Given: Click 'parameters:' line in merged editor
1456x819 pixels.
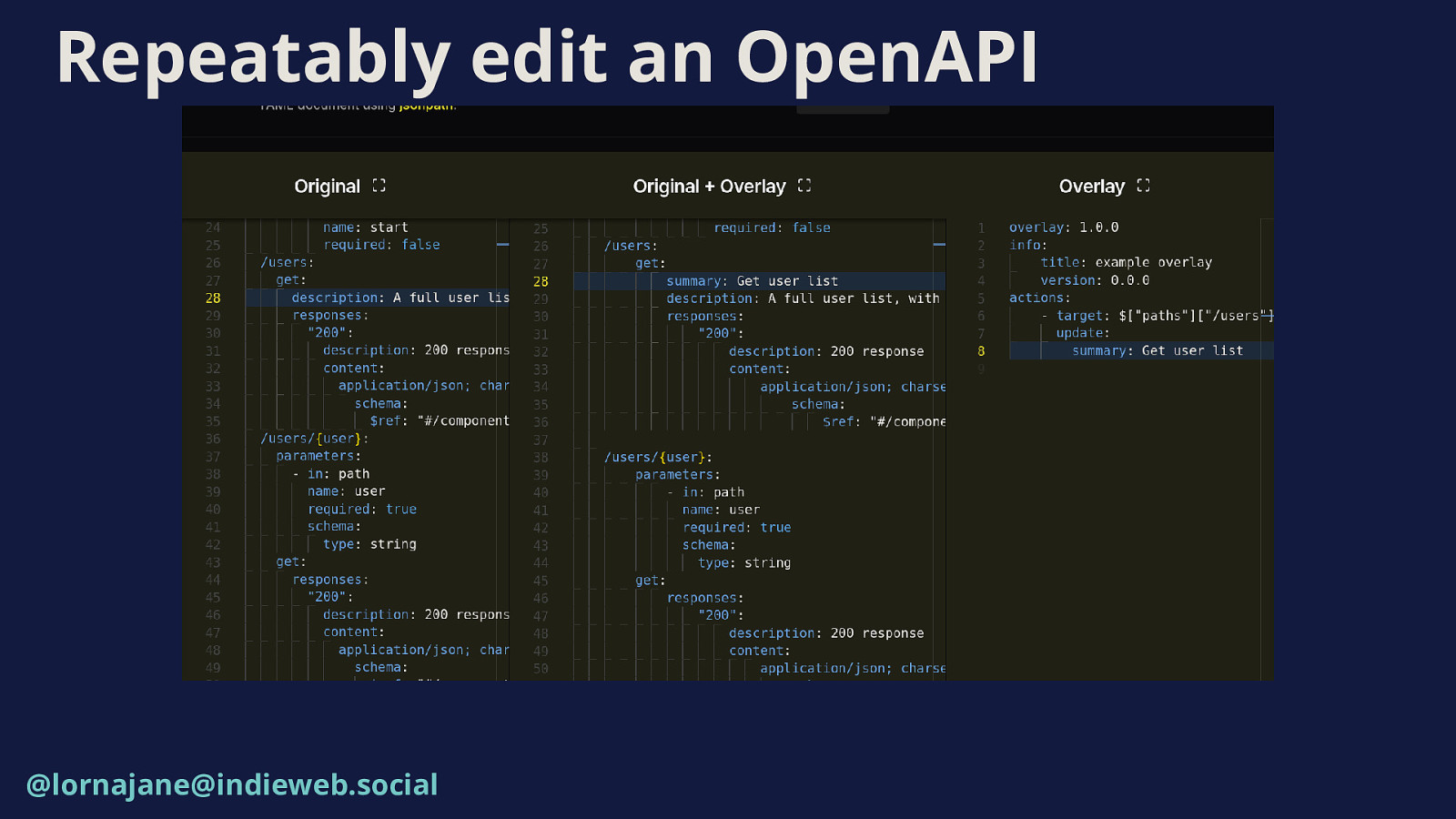Looking at the screenshot, I should click(x=678, y=475).
